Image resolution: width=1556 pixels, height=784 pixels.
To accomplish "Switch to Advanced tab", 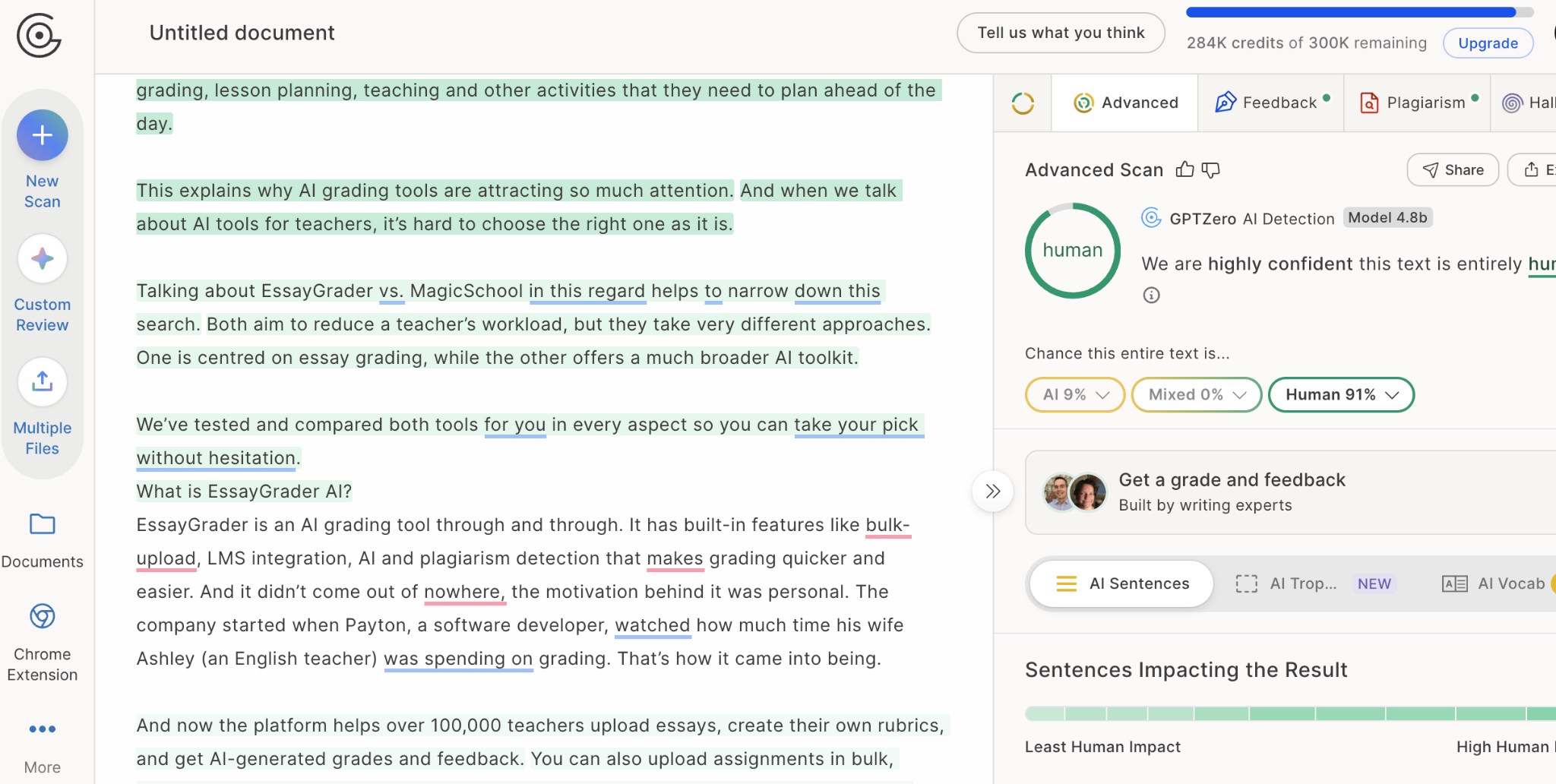I will 1125,103.
